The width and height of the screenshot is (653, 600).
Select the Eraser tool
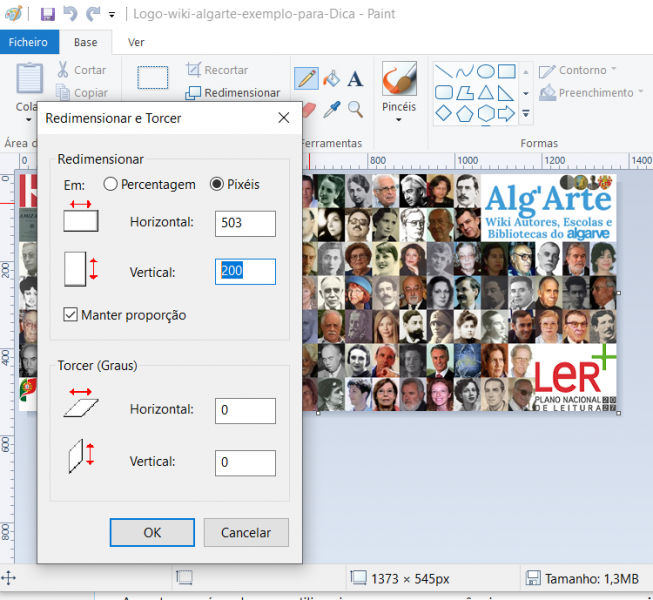[309, 110]
